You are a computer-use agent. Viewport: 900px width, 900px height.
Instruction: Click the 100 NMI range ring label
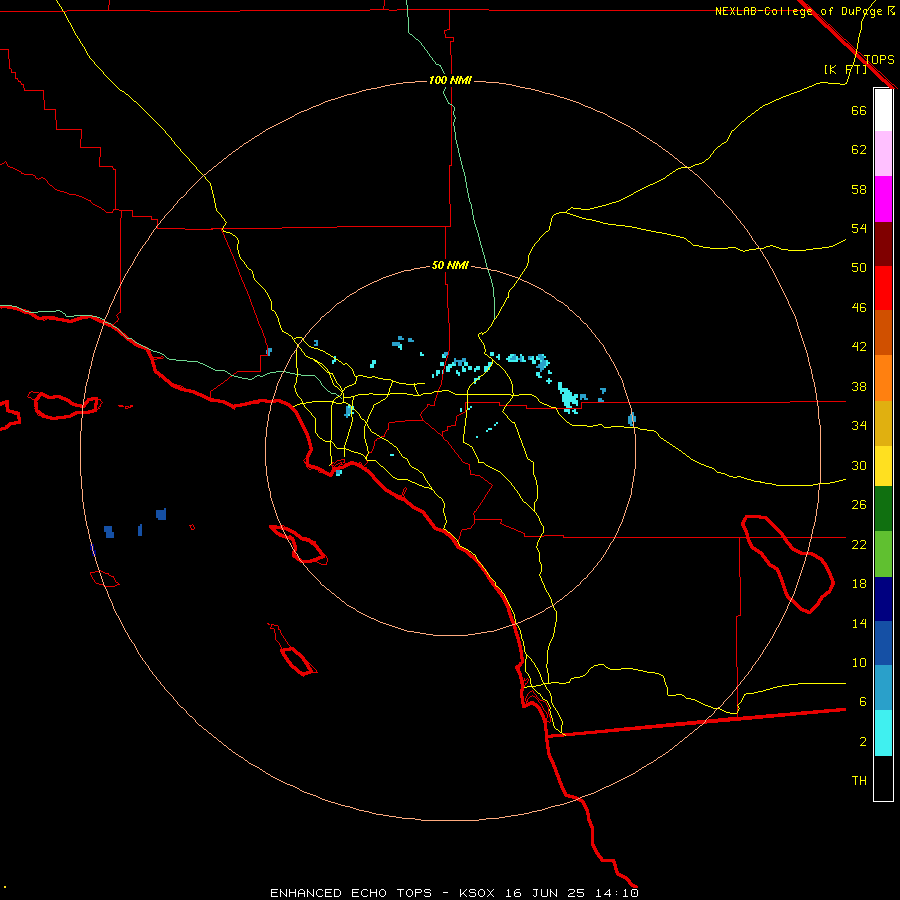pos(450,80)
